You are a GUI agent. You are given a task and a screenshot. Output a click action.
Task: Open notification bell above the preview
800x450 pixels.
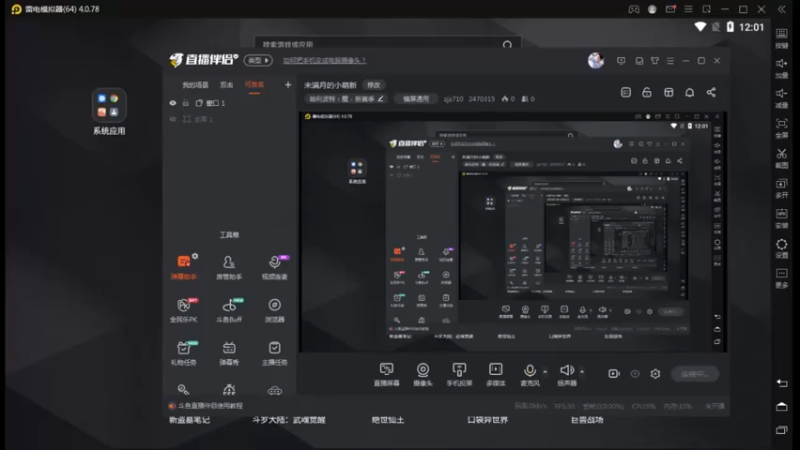click(689, 92)
